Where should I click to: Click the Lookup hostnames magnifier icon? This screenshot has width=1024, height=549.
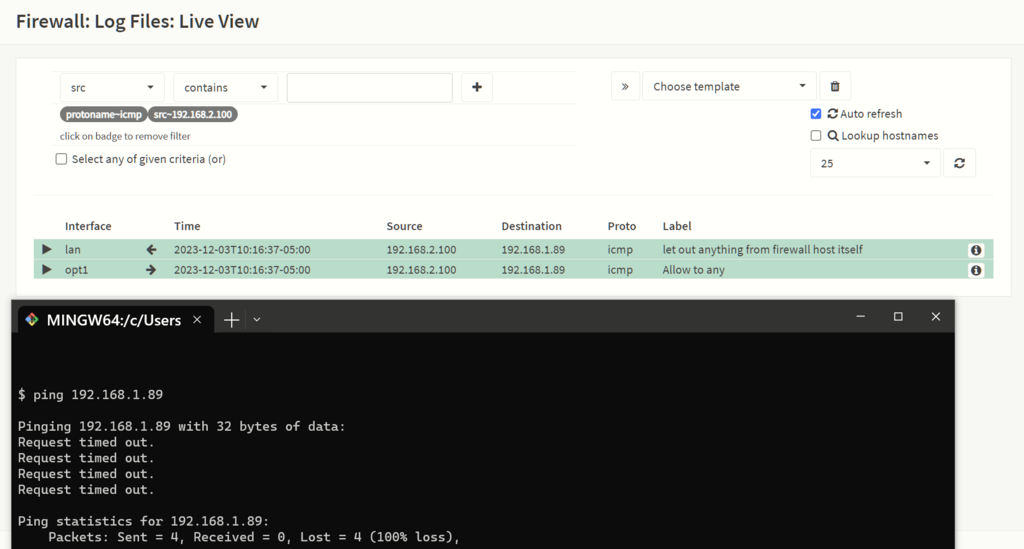(833, 136)
